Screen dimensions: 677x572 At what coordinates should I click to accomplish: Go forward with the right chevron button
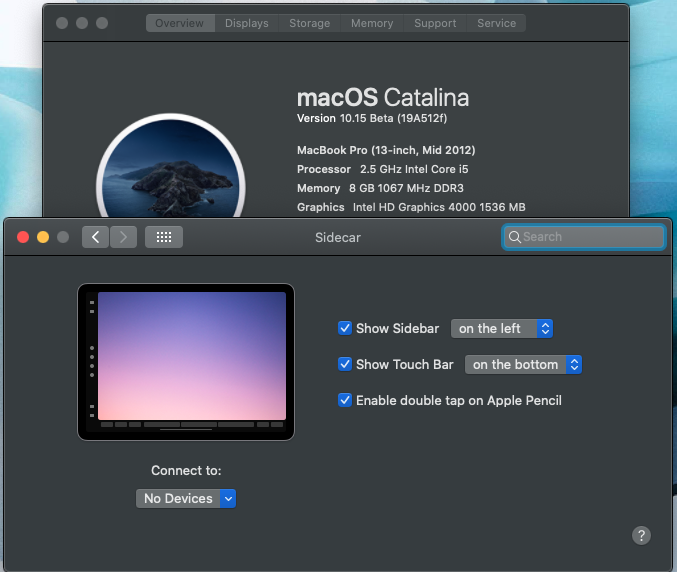(x=123, y=237)
